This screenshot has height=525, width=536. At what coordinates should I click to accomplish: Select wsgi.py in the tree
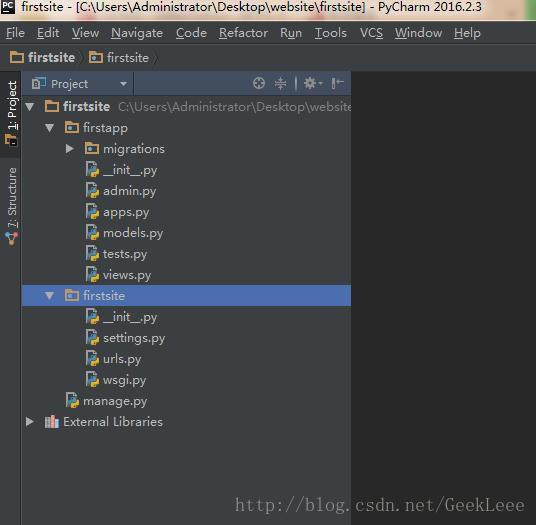click(x=186, y=380)
